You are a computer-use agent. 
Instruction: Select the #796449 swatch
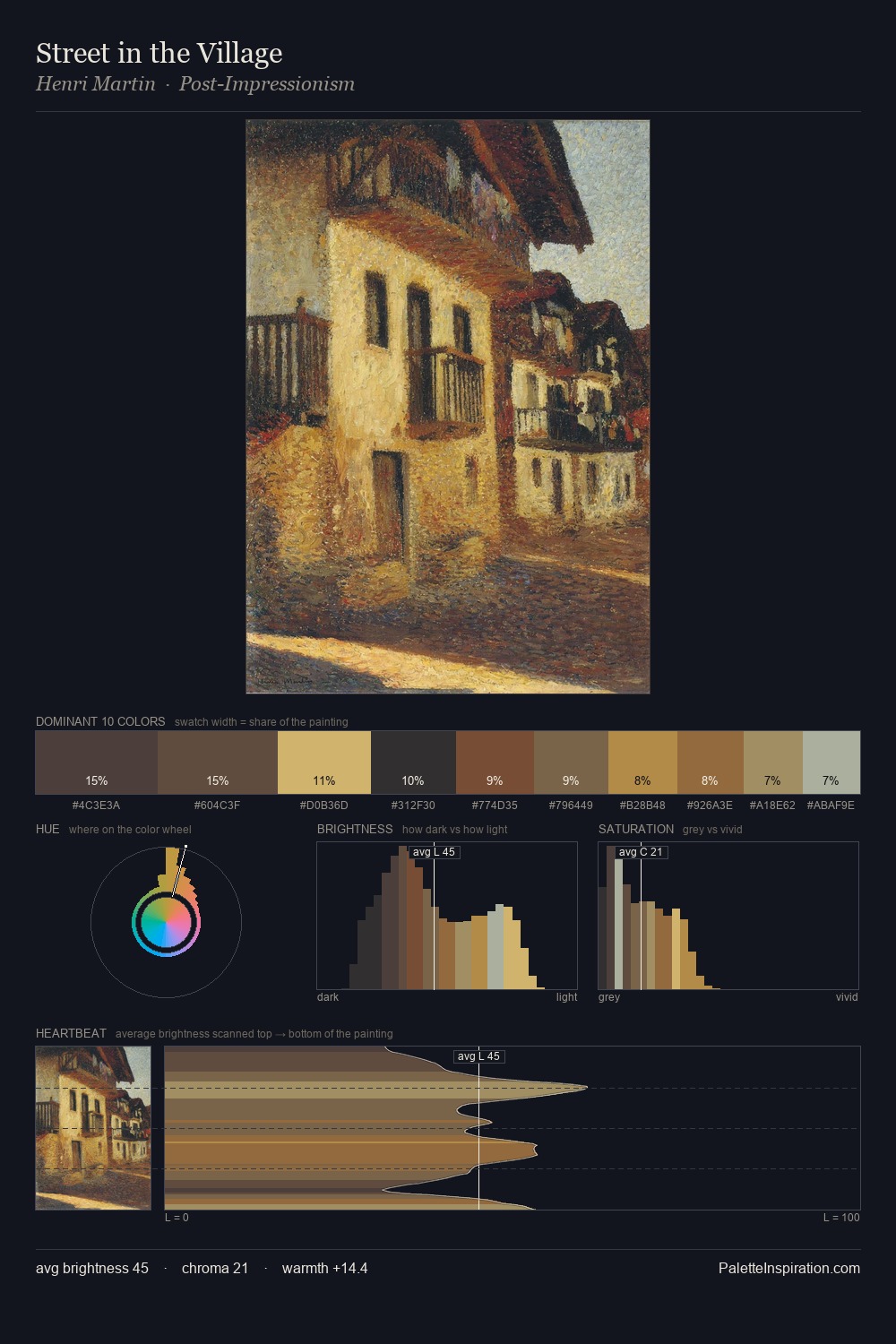(571, 762)
